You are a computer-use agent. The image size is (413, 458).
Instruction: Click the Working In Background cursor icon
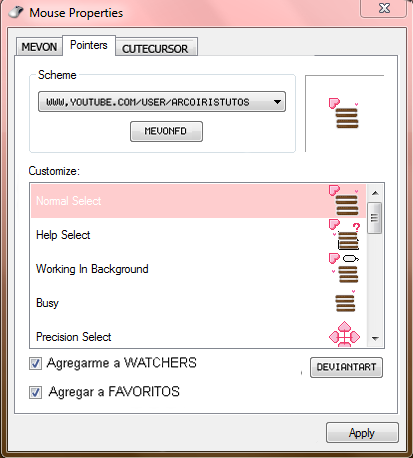(344, 268)
